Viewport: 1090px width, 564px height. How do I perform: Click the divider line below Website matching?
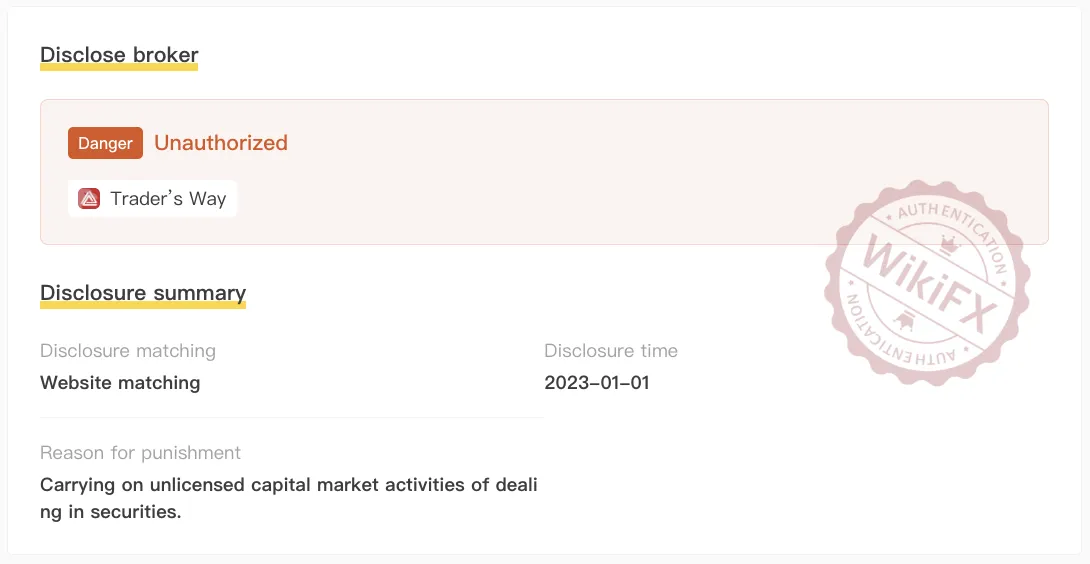point(292,417)
